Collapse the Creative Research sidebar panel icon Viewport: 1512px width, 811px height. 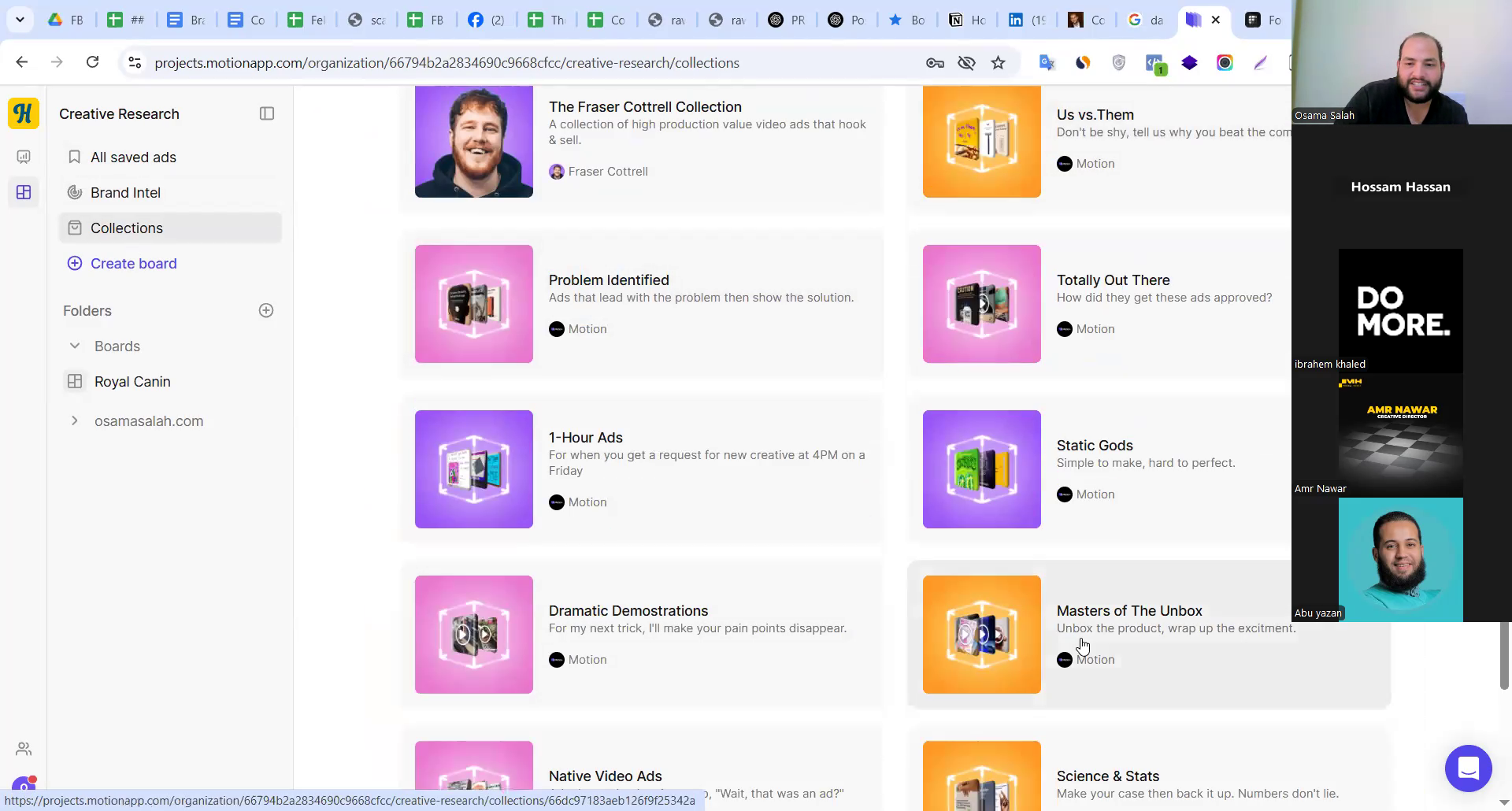[x=267, y=113]
